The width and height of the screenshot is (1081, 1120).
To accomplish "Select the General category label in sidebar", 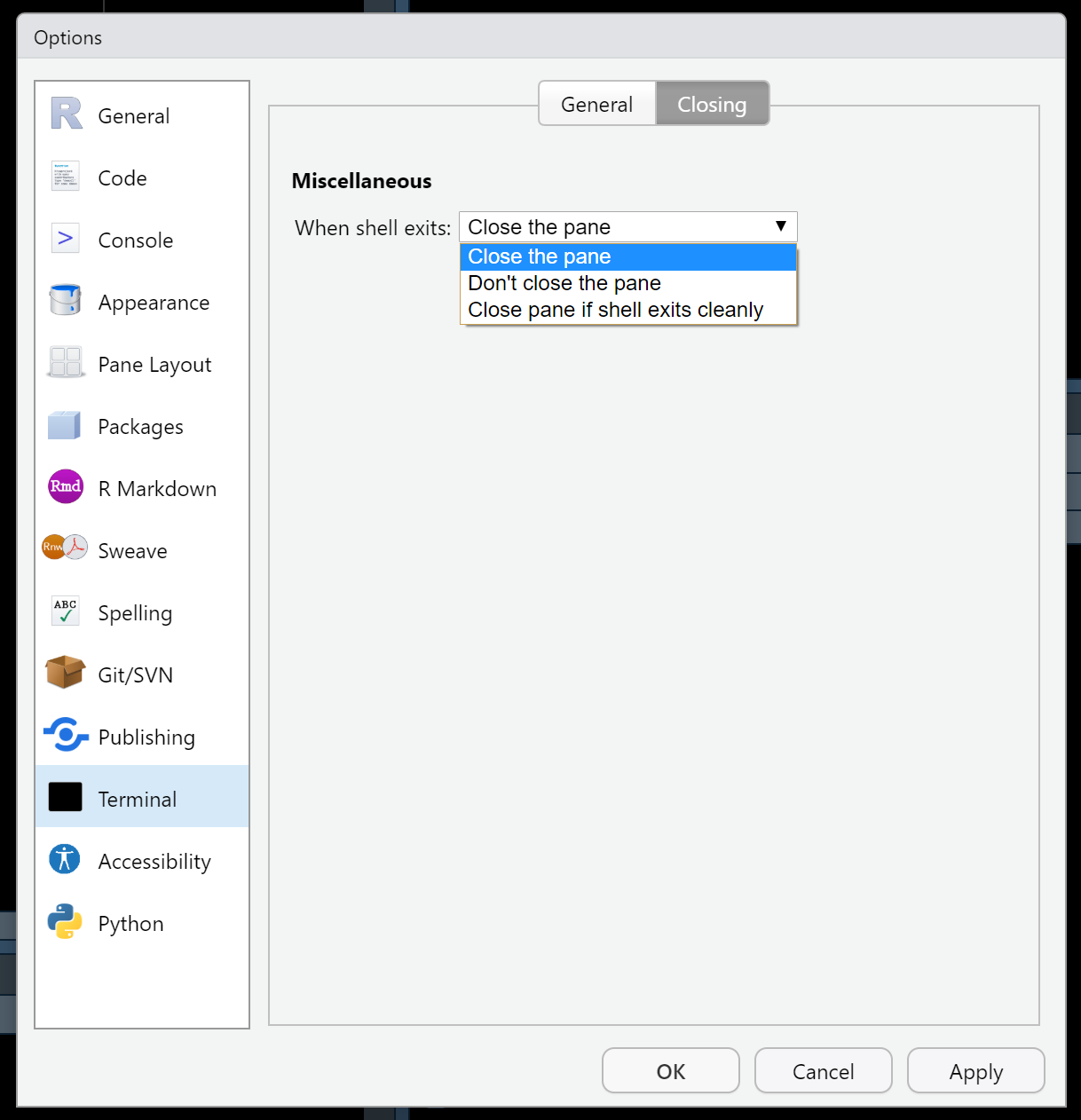I will pos(133,116).
